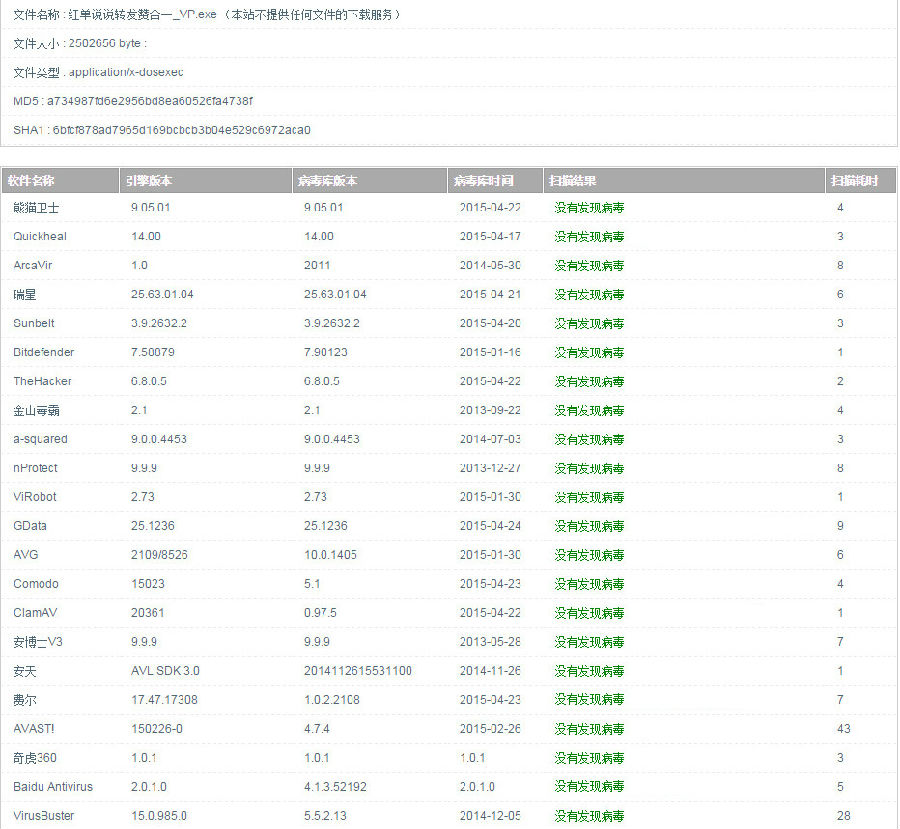
Task: Click the 熊猫卫士 row name
Action: coord(36,208)
